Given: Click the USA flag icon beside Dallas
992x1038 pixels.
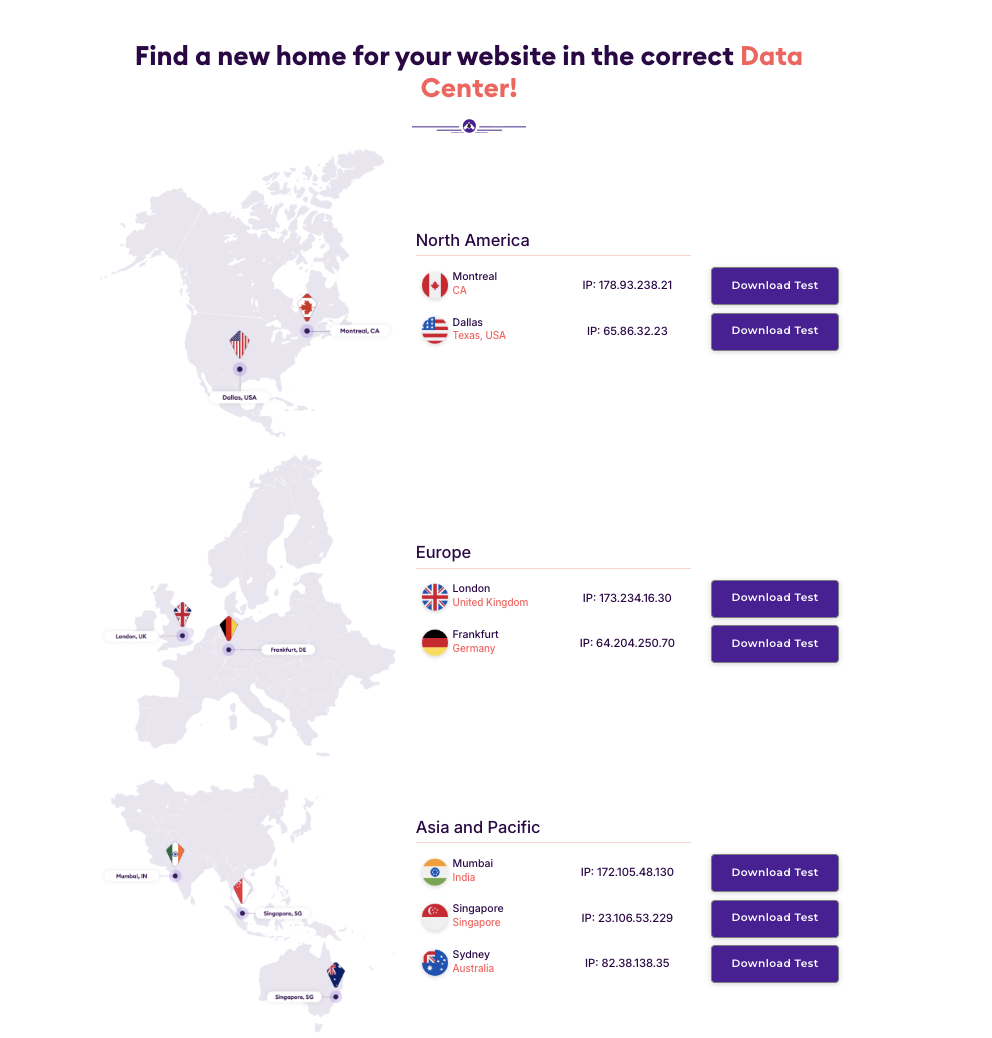Looking at the screenshot, I should point(435,330).
